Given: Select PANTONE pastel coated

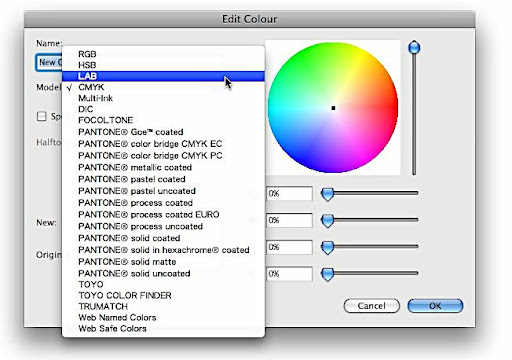Looking at the screenshot, I should tap(163, 179).
